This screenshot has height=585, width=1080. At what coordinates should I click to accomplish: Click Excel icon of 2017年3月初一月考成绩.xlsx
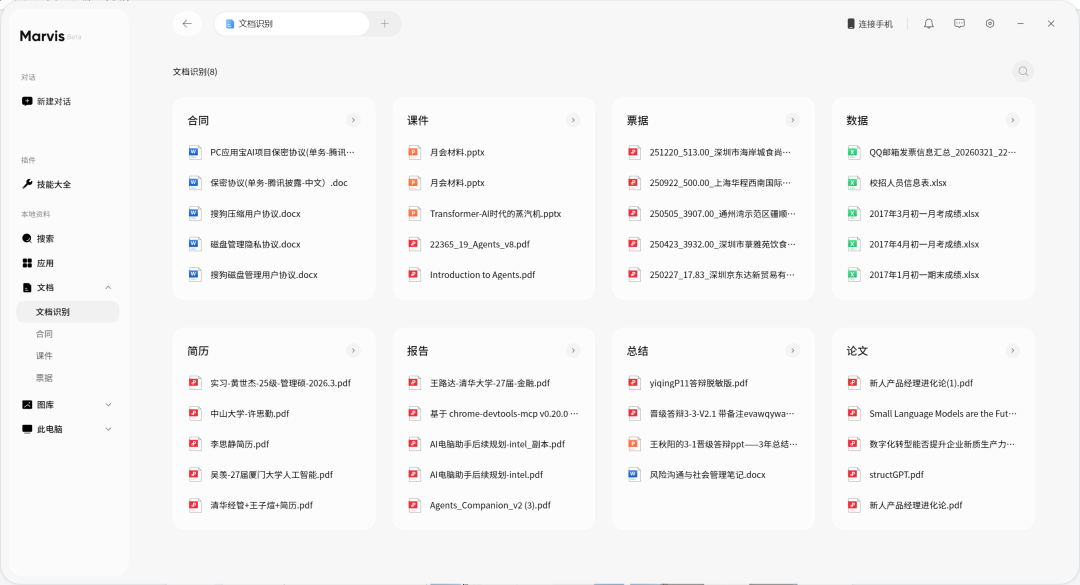pyautogui.click(x=853, y=214)
